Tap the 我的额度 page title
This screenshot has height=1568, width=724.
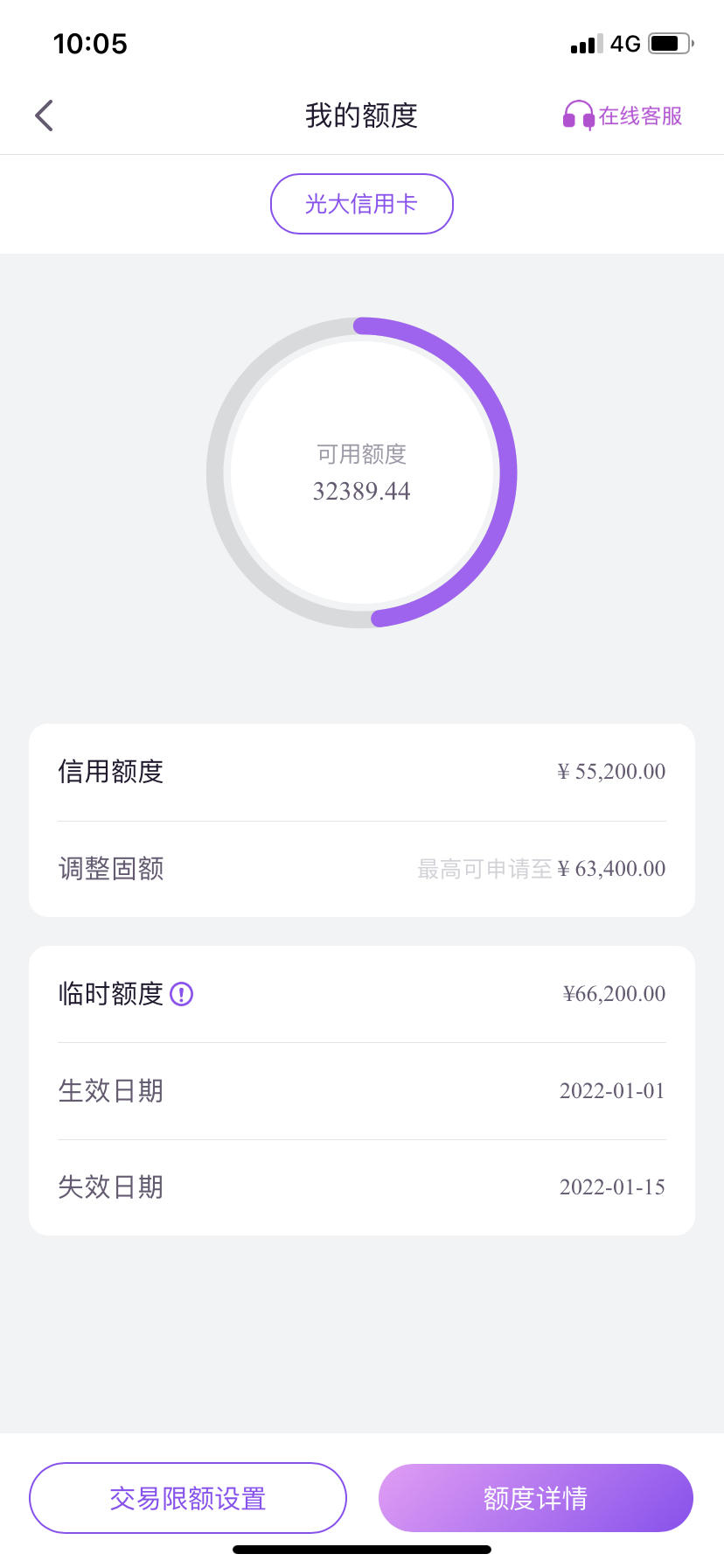click(x=362, y=115)
